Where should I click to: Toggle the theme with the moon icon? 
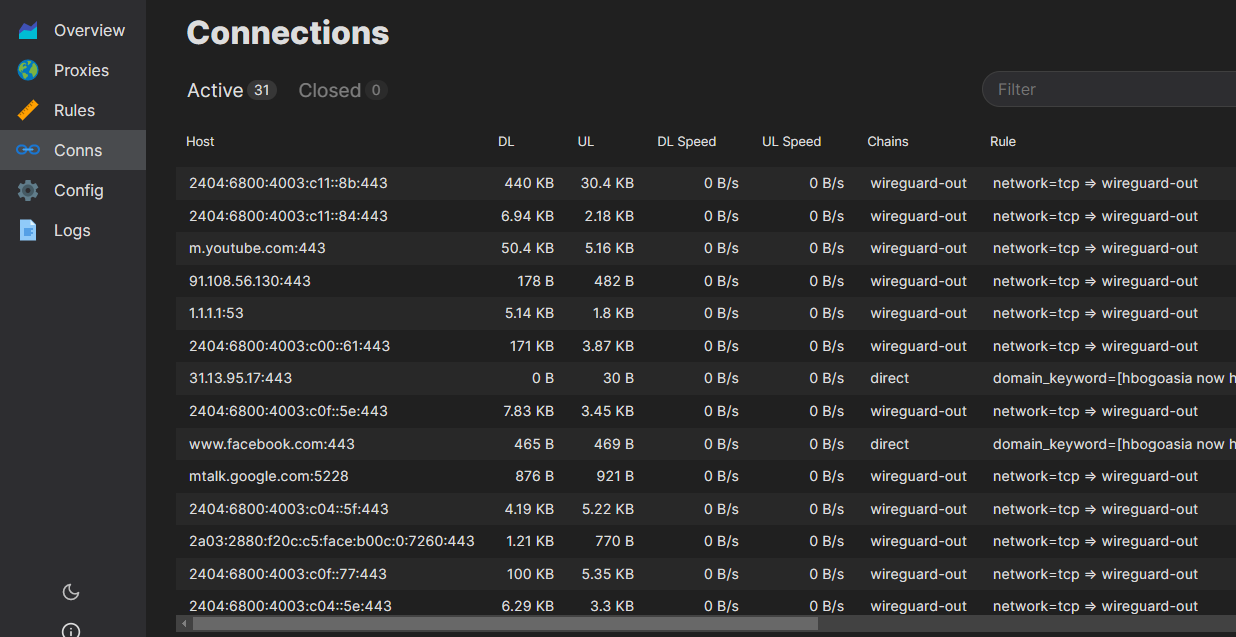pos(70,592)
